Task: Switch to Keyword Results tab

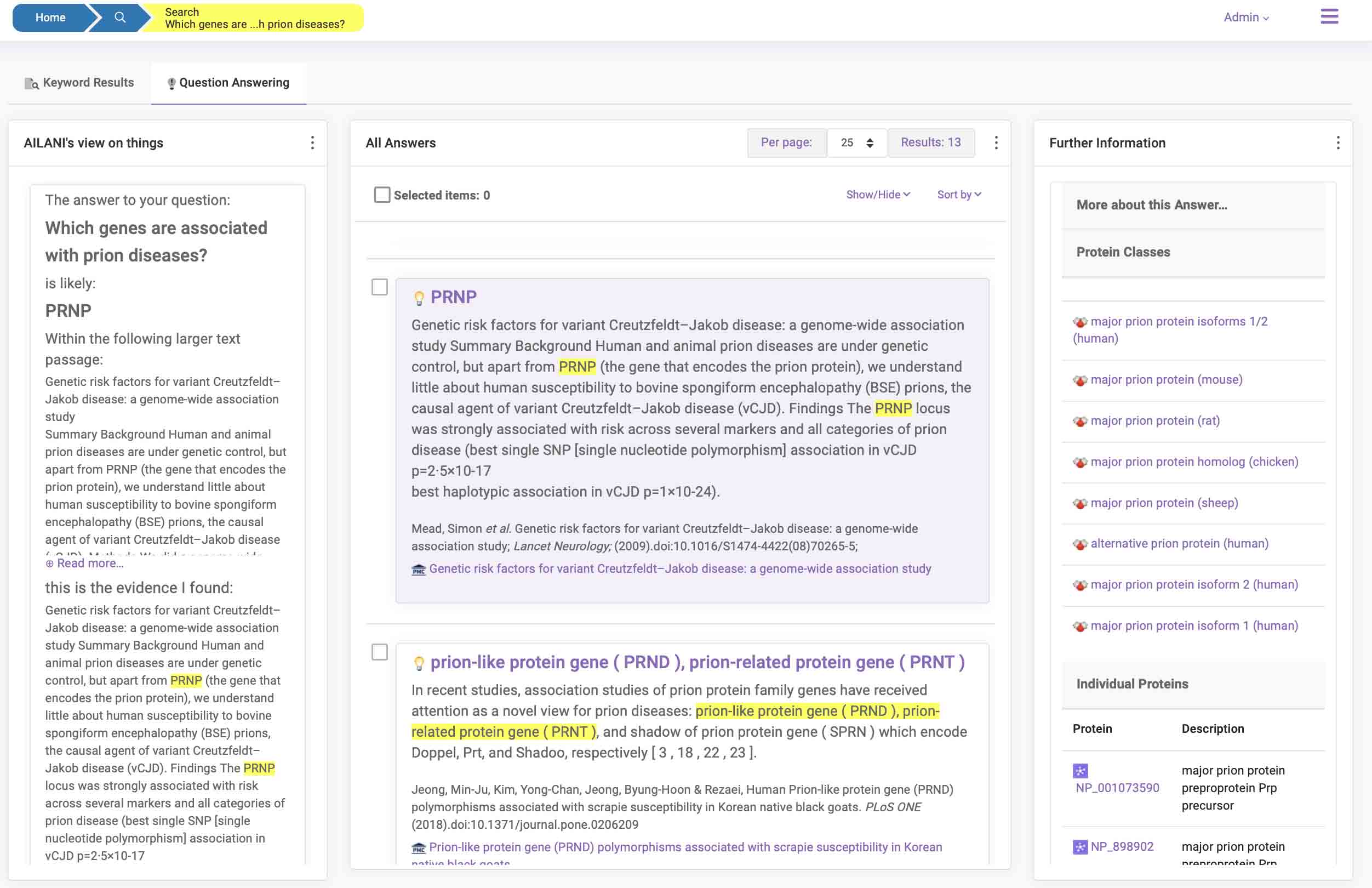Action: pos(79,83)
